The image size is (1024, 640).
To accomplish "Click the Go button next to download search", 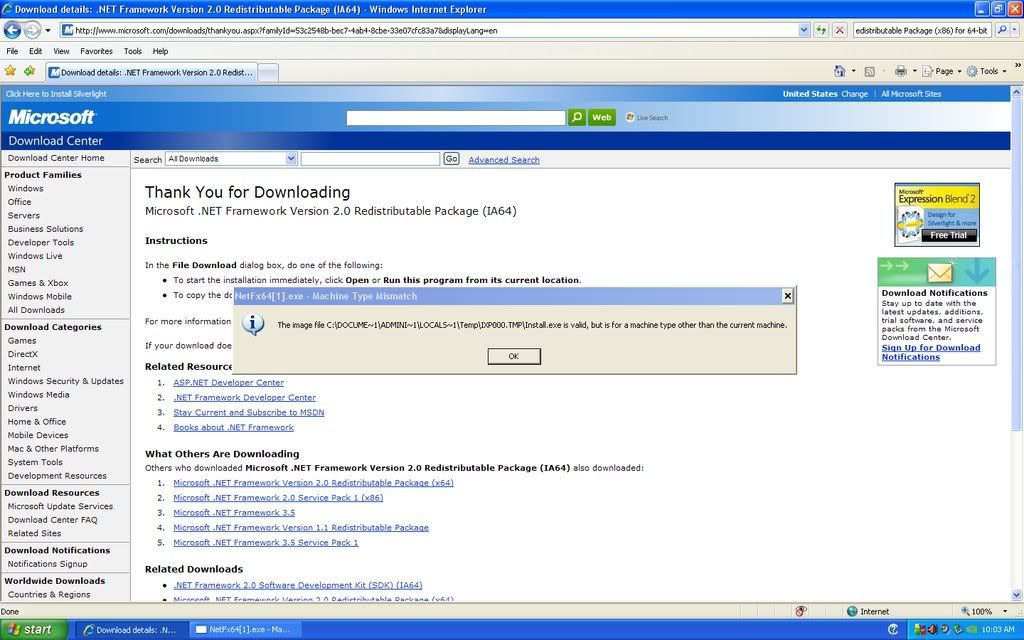I will point(451,159).
